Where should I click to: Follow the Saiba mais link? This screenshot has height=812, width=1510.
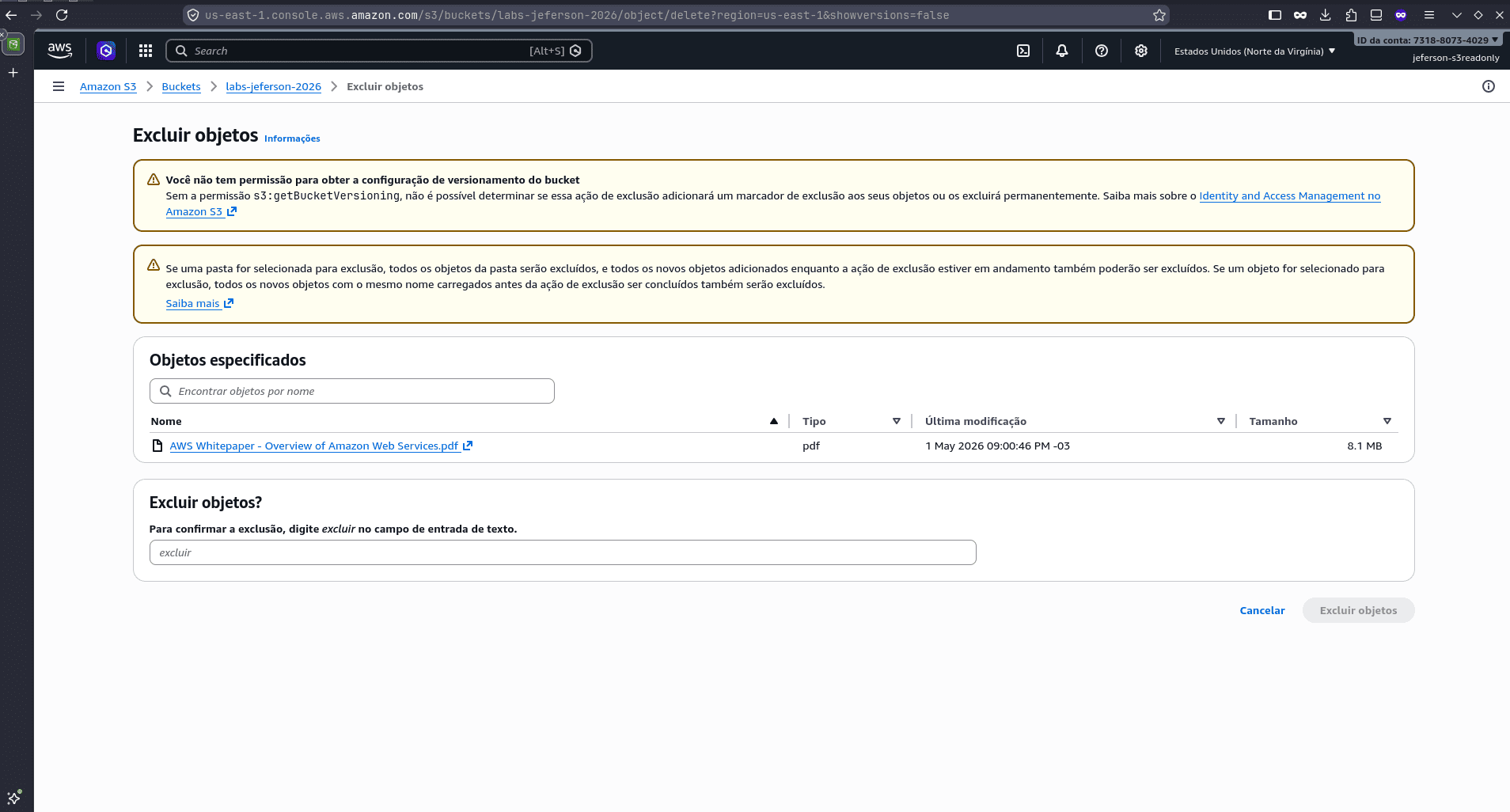(x=199, y=303)
